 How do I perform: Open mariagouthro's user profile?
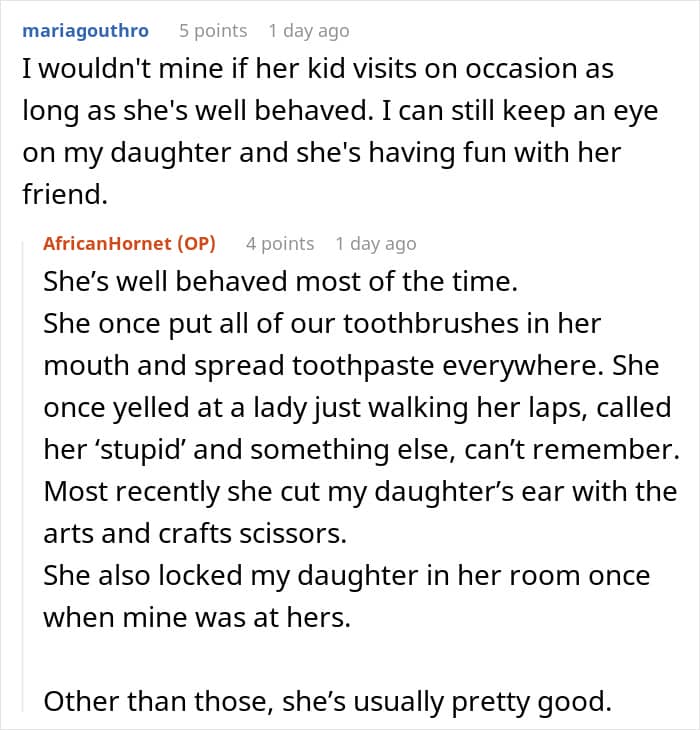85,30
